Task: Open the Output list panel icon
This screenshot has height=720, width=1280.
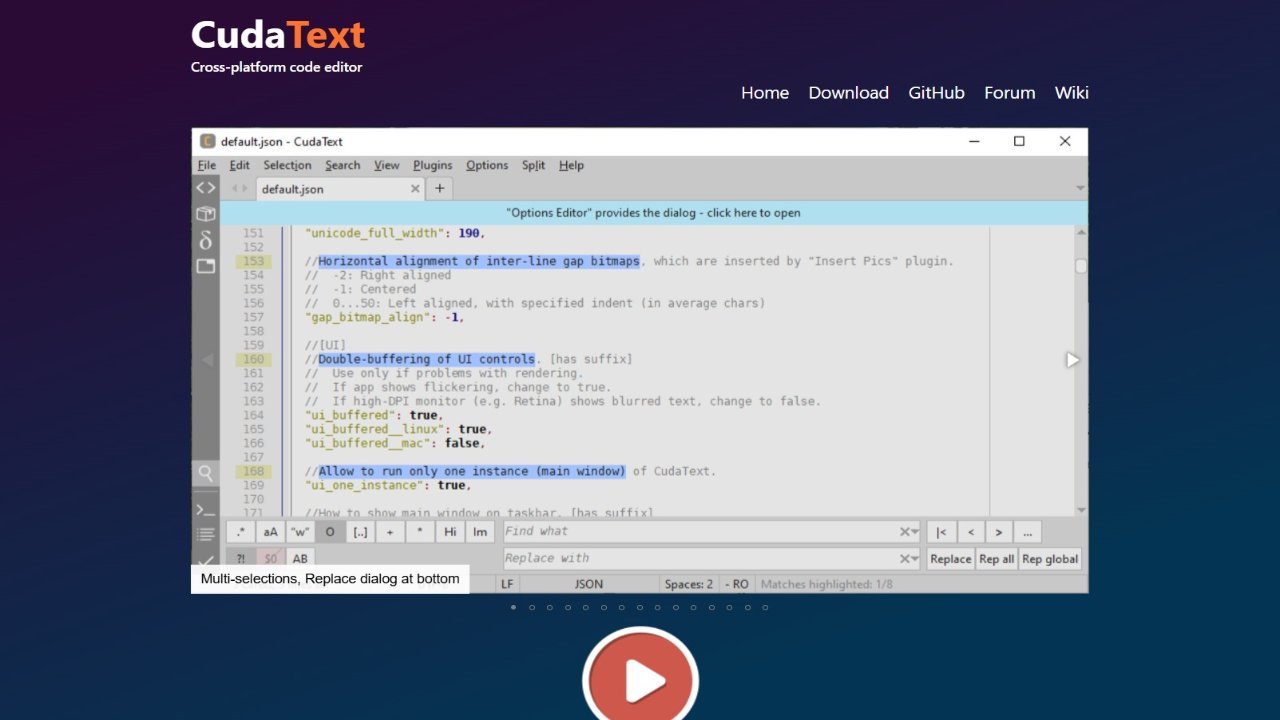Action: [x=205, y=534]
